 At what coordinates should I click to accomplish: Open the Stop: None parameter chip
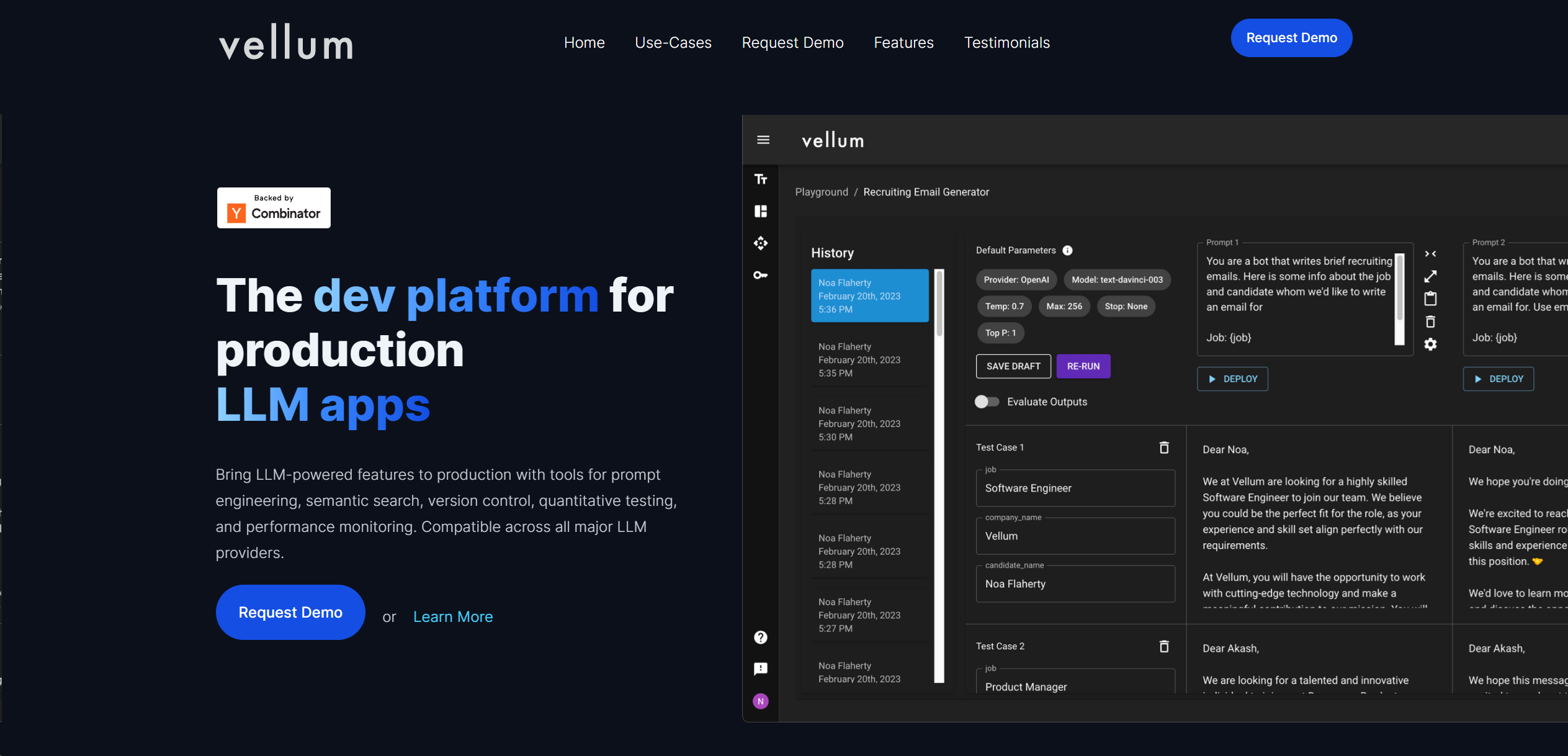point(1126,307)
